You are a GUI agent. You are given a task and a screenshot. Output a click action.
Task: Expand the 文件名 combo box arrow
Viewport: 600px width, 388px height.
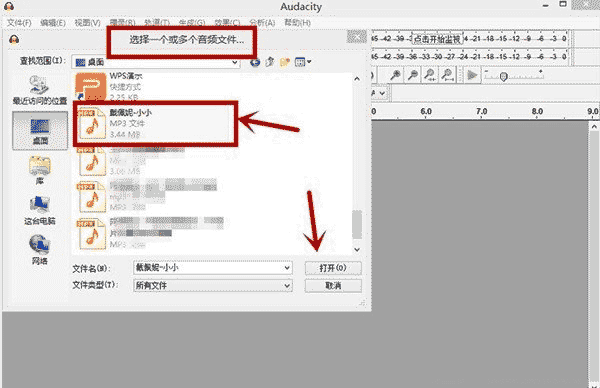coord(287,268)
